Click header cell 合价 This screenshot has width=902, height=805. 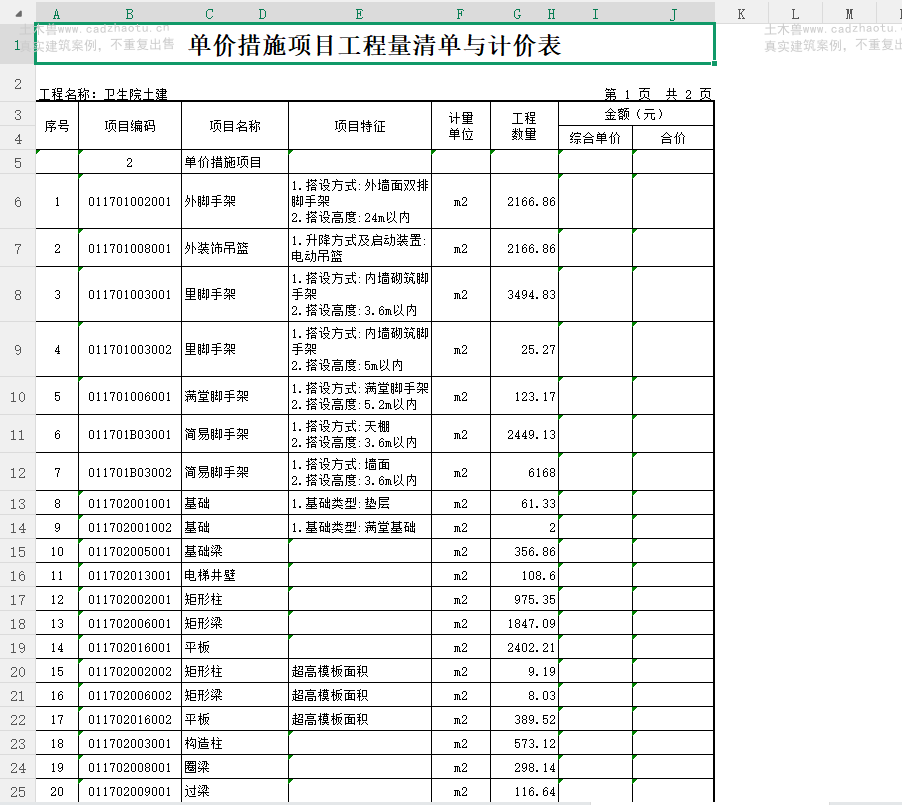coord(673,138)
